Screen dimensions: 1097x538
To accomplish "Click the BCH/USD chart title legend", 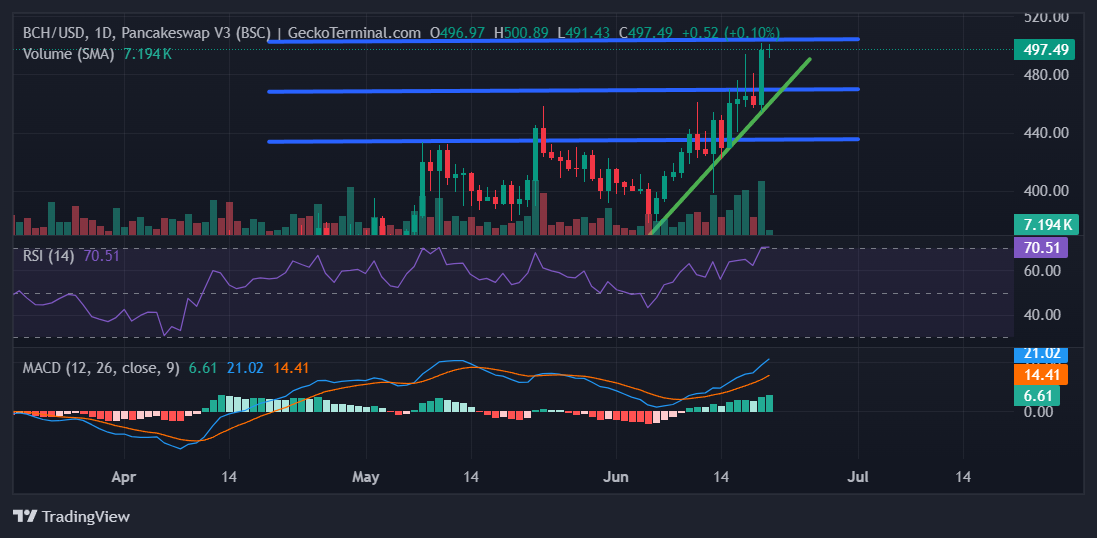I will point(222,33).
